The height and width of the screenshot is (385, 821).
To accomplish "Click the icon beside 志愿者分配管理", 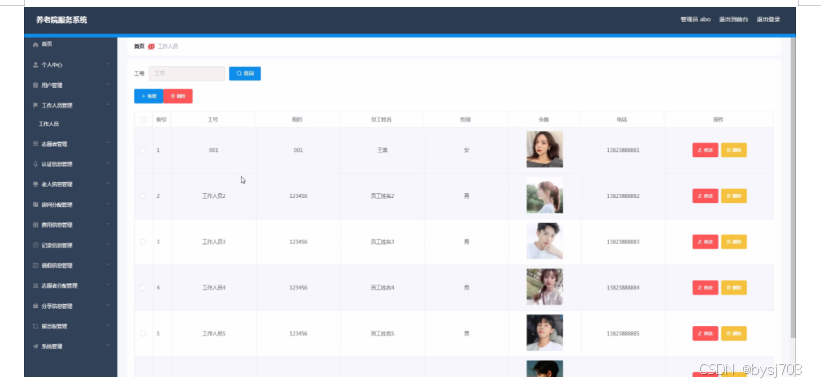I will pos(36,285).
